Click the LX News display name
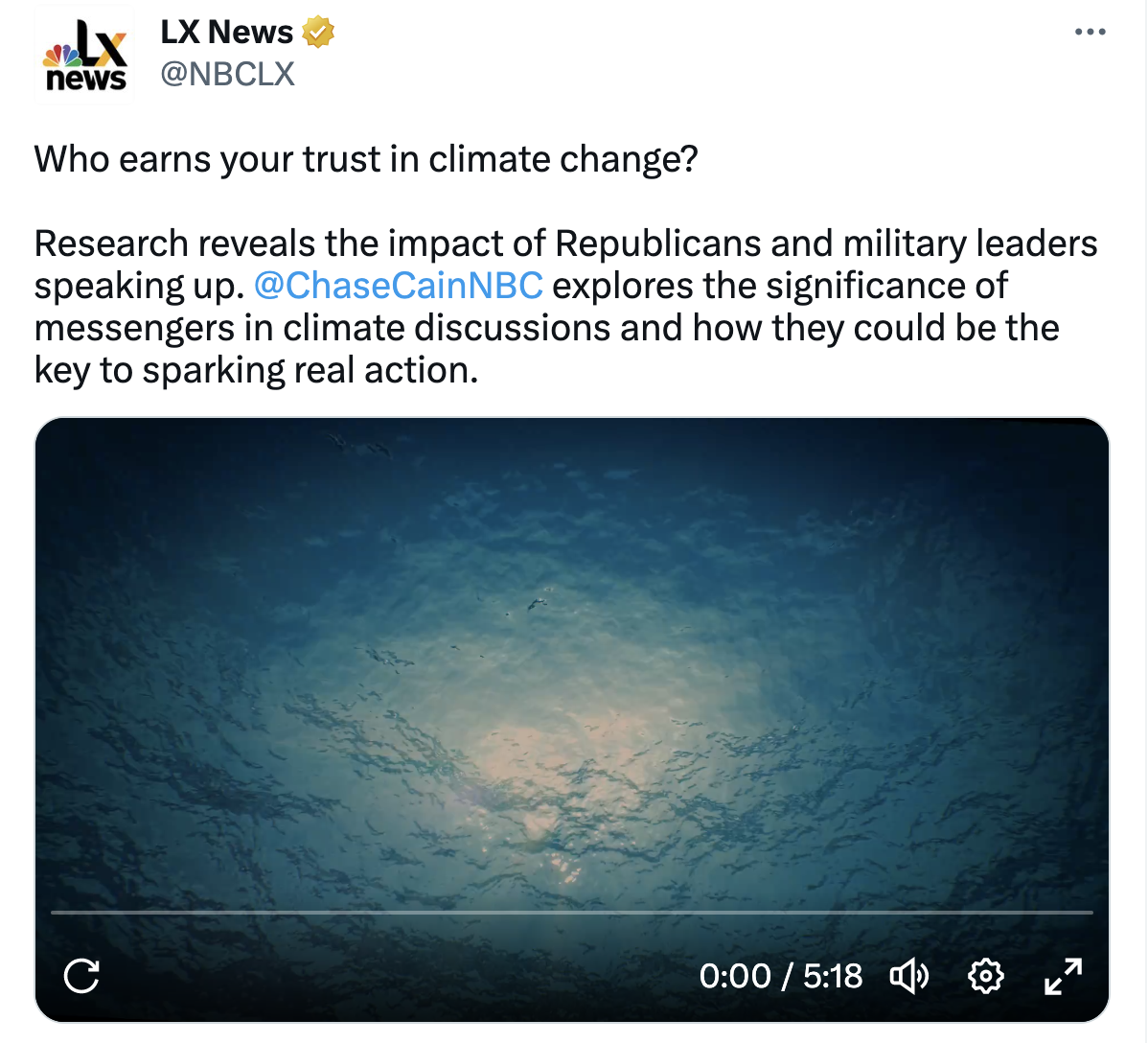 point(226,33)
